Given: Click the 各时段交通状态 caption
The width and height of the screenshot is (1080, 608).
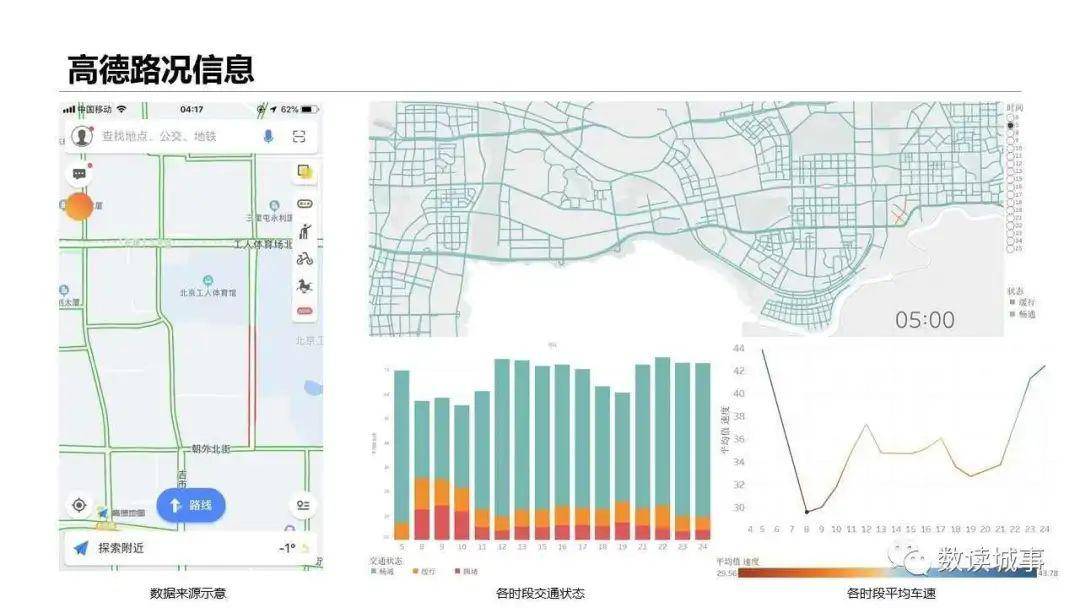Looking at the screenshot, I should [541, 593].
